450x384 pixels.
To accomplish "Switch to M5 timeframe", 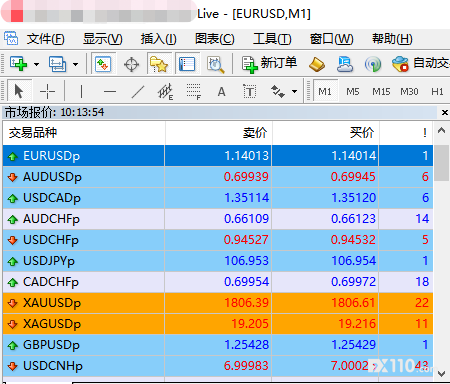I will point(353,91).
